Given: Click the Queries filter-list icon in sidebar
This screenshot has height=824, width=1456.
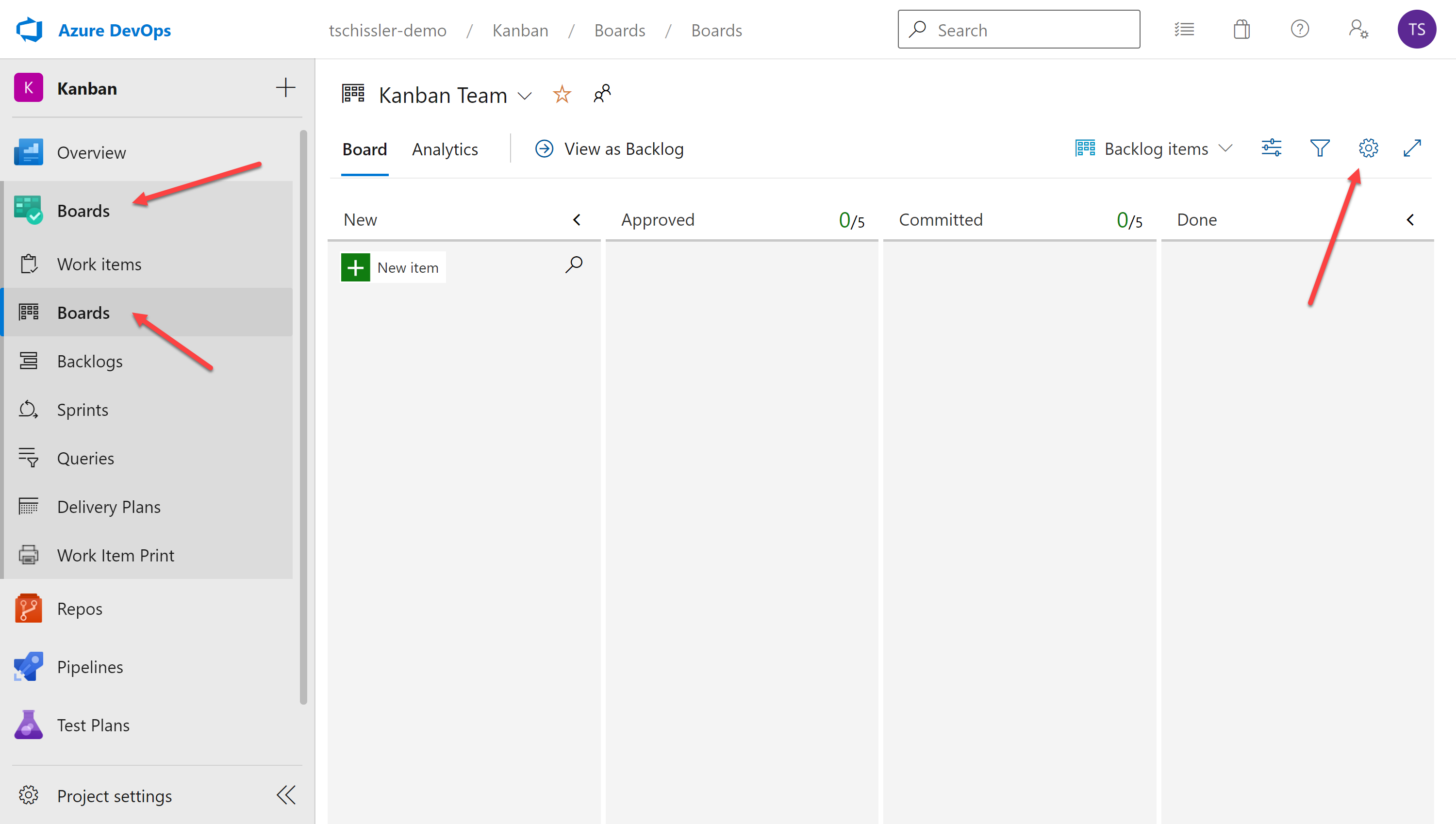Looking at the screenshot, I should coord(28,458).
